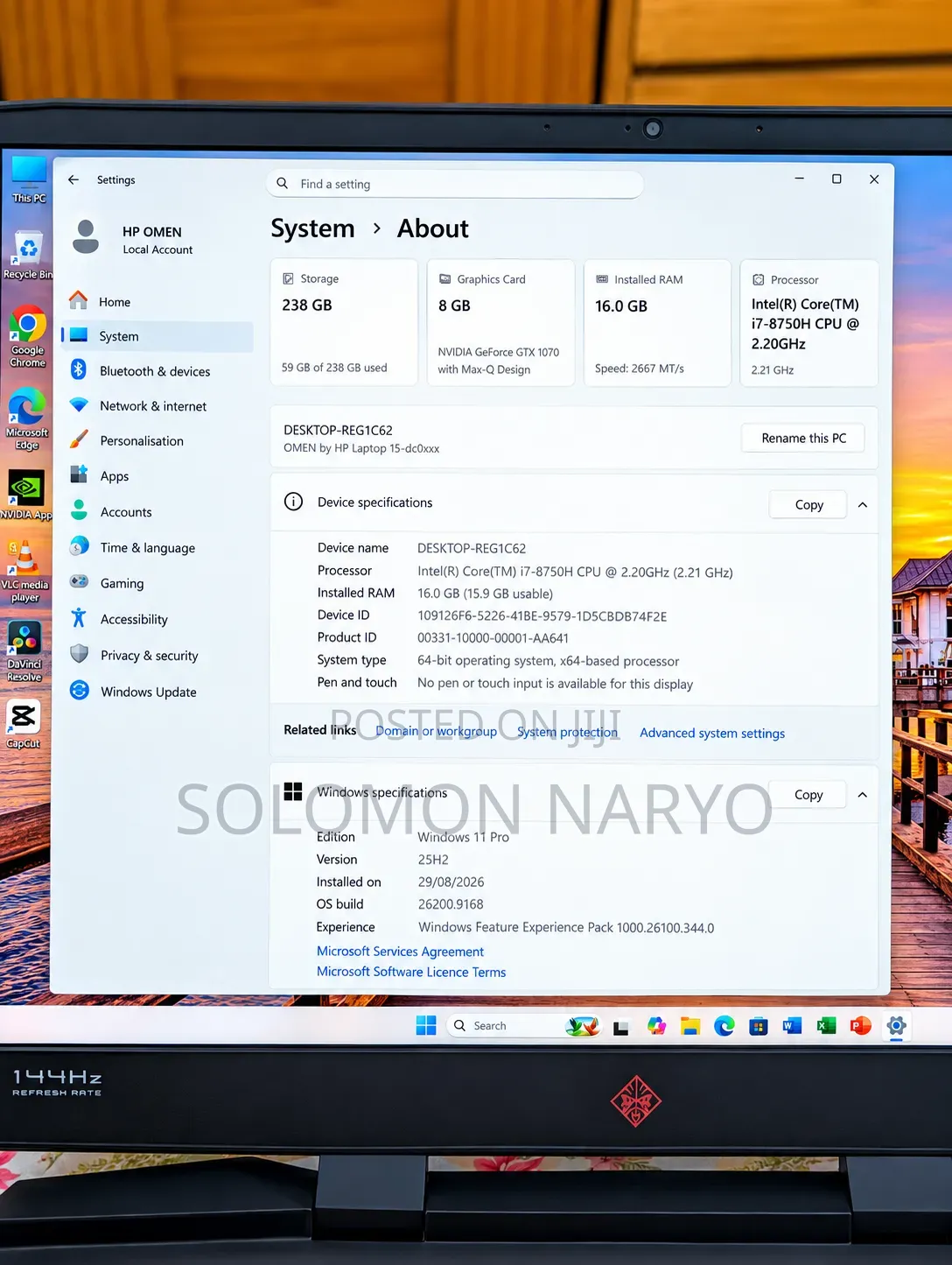Open Apps settings page
The width and height of the screenshot is (952, 1265).
tap(157, 476)
